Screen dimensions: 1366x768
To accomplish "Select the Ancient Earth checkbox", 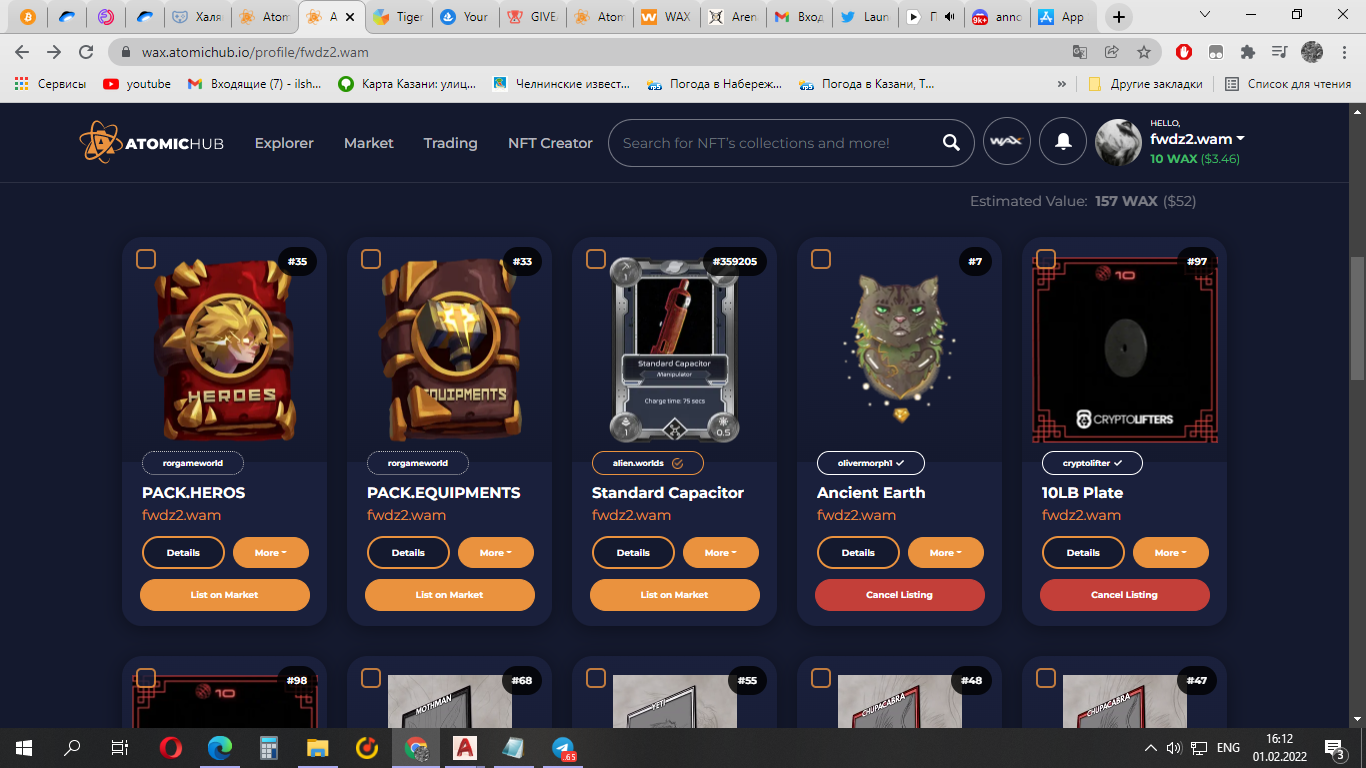I will coord(821,259).
